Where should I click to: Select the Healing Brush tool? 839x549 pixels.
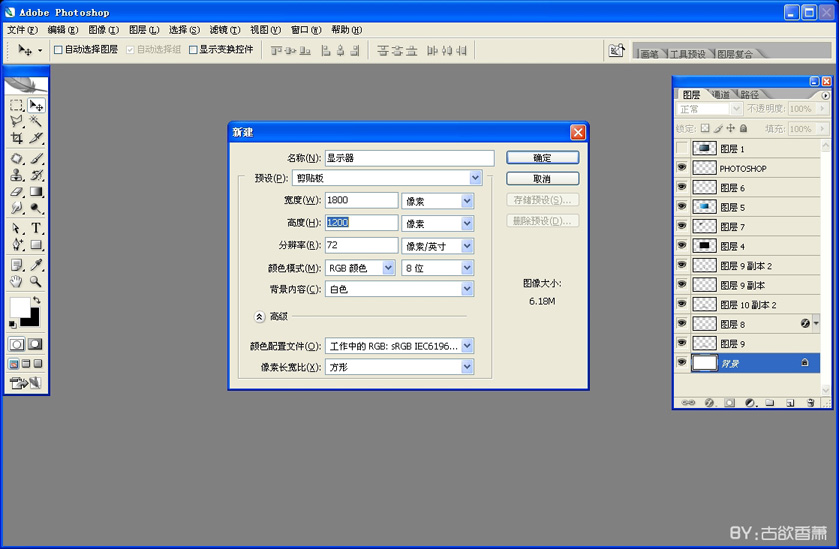coord(17,158)
